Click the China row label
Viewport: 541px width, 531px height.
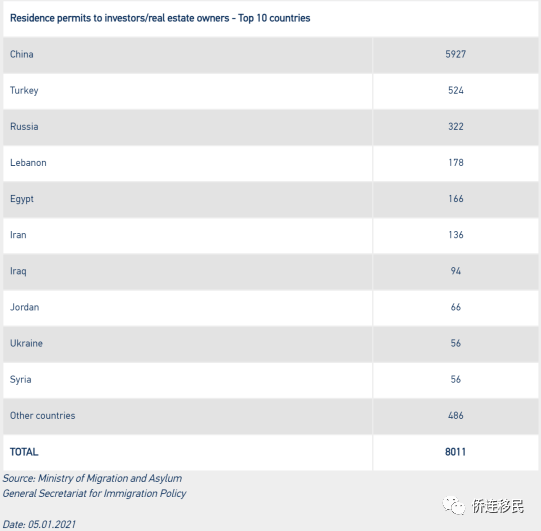coord(22,54)
